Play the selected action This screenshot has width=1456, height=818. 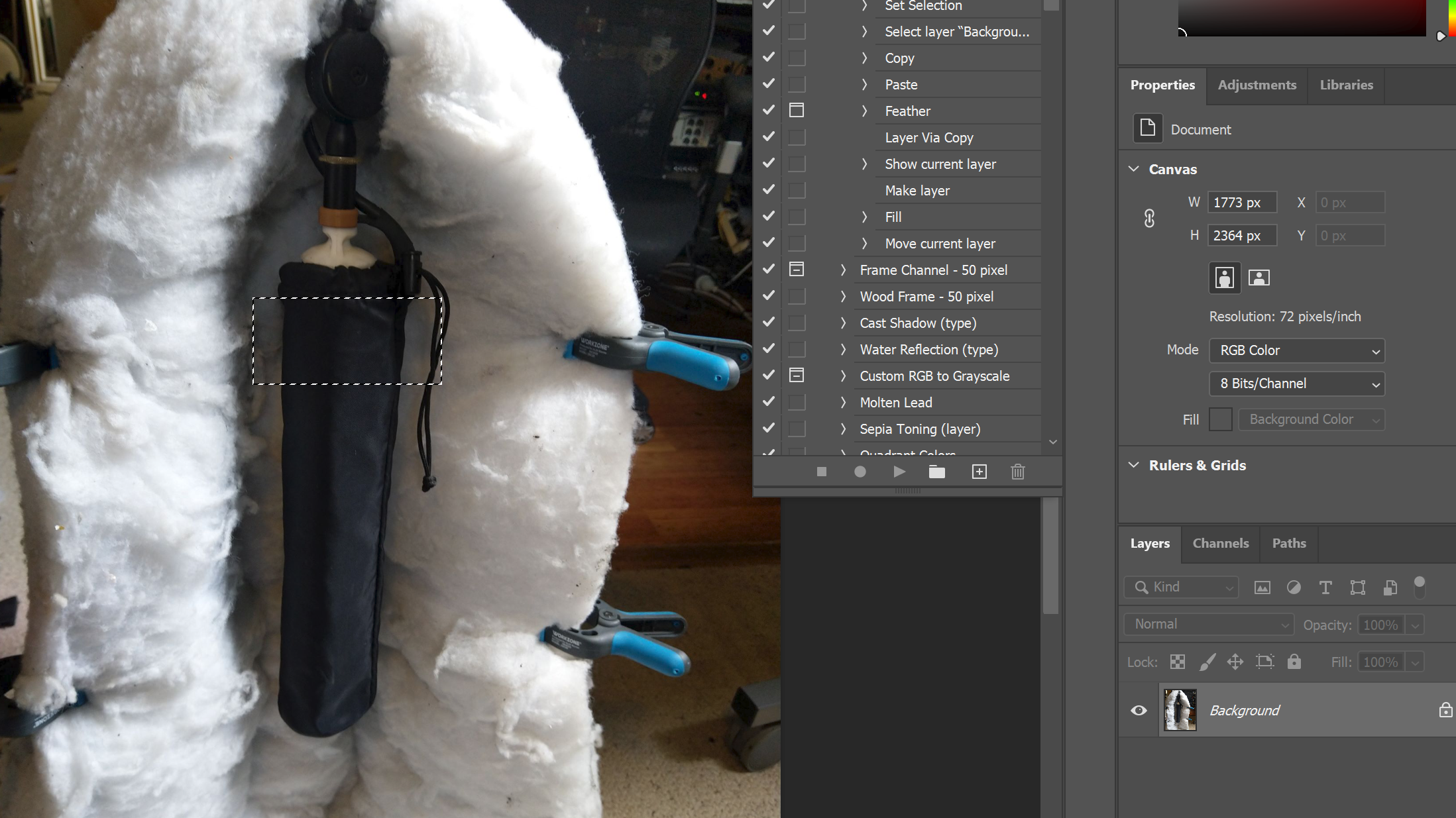click(899, 472)
